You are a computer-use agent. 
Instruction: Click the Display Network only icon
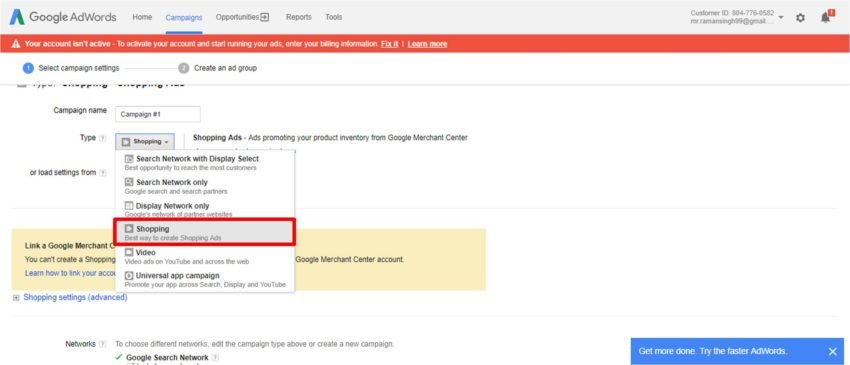(129, 206)
